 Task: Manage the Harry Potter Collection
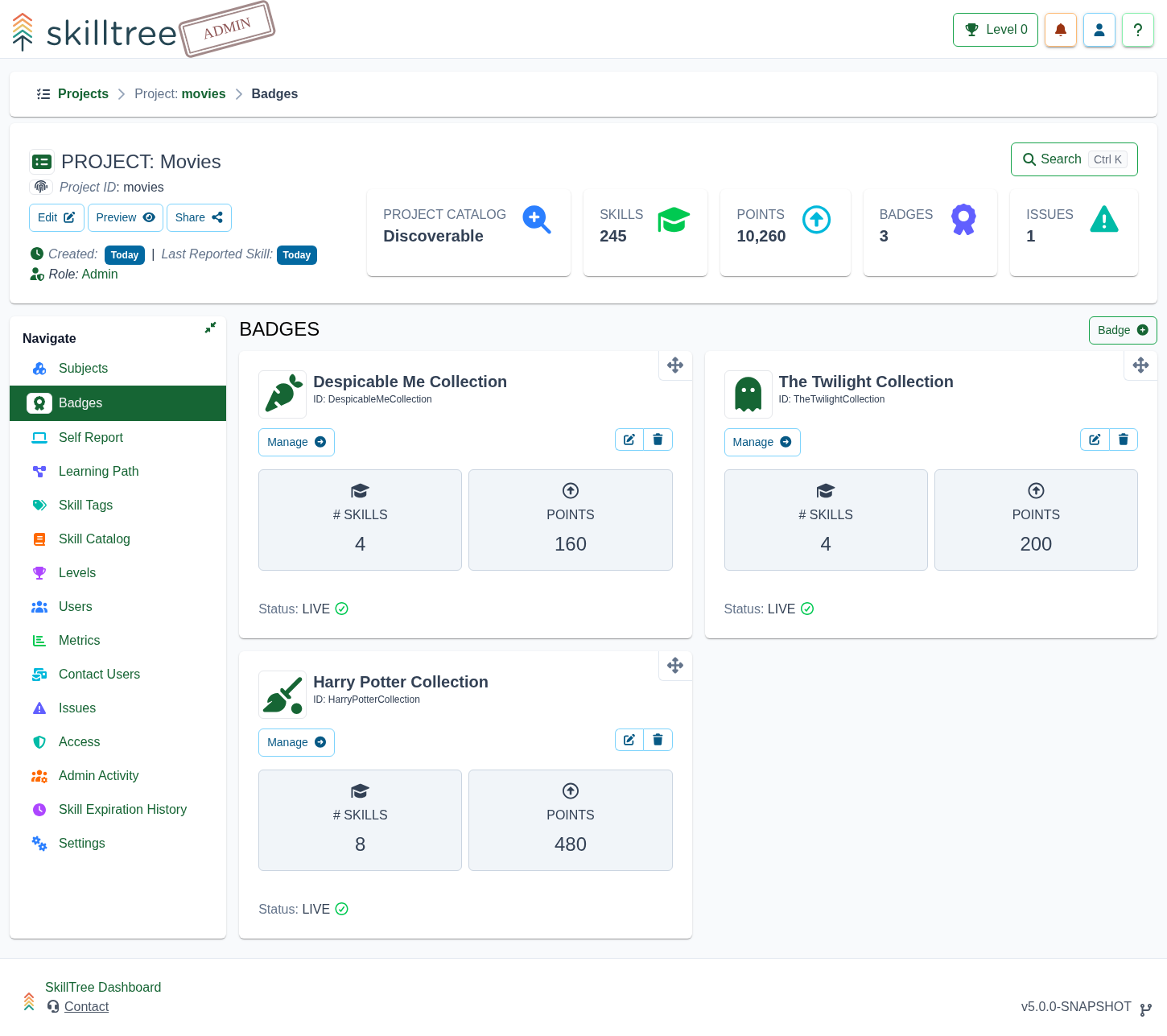(x=296, y=742)
